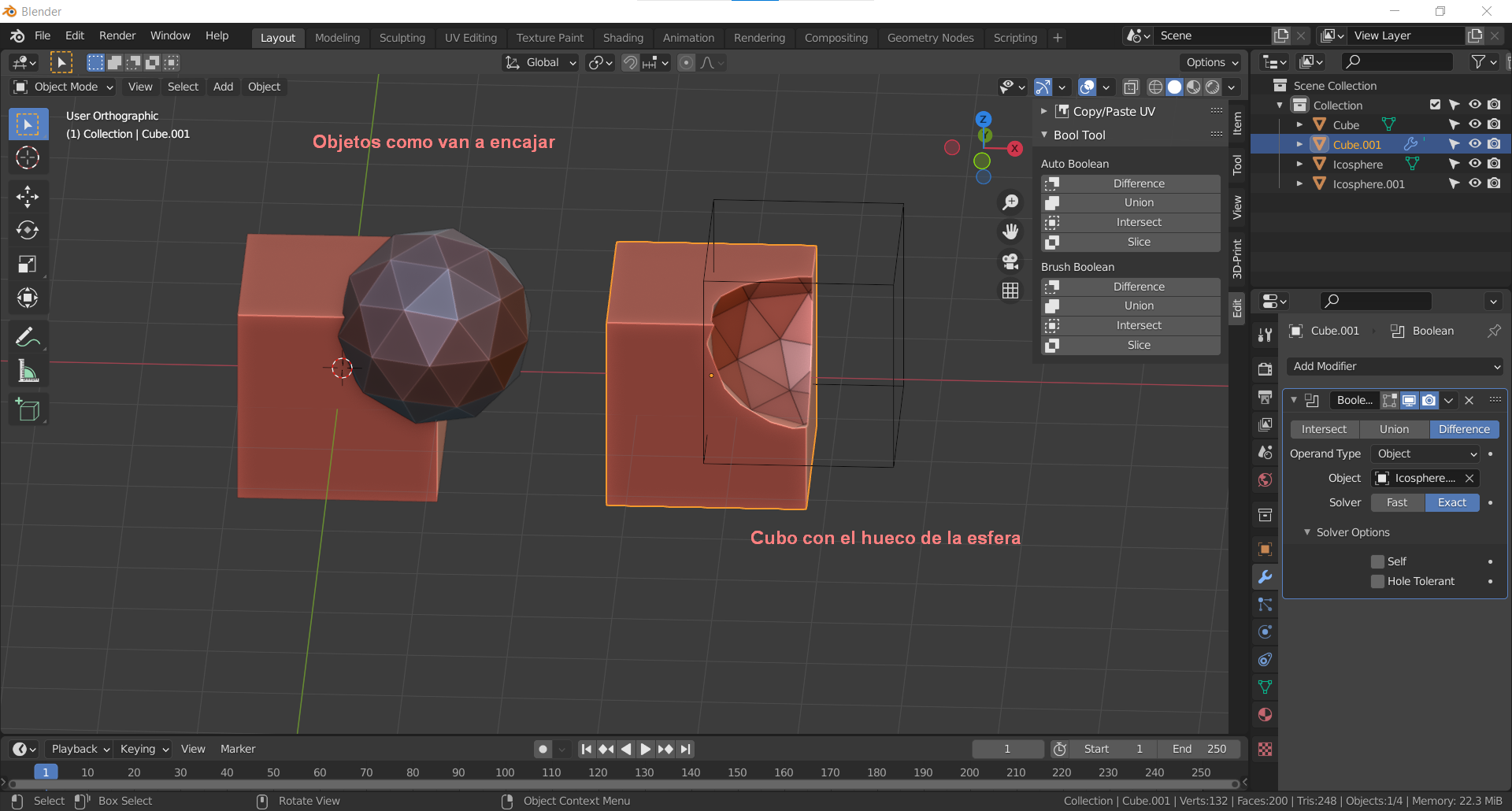Click Auto Boolean Union button

(1131, 202)
